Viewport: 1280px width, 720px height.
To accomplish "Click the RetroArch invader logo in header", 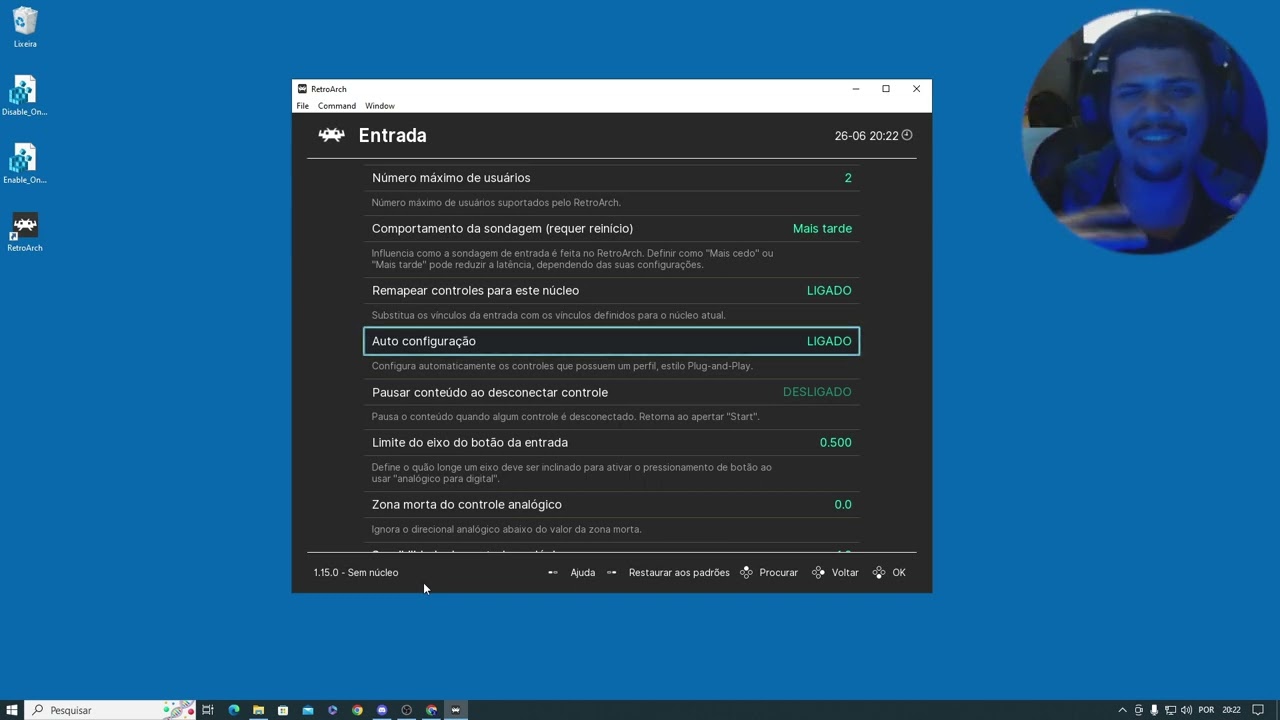I will coord(331,135).
